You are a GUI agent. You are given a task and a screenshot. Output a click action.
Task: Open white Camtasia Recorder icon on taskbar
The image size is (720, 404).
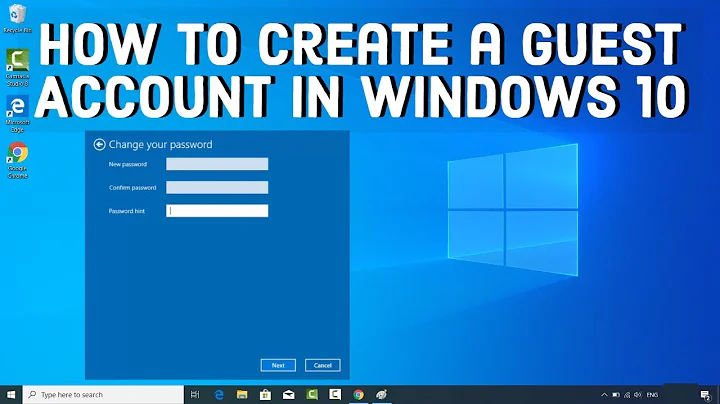click(x=335, y=395)
